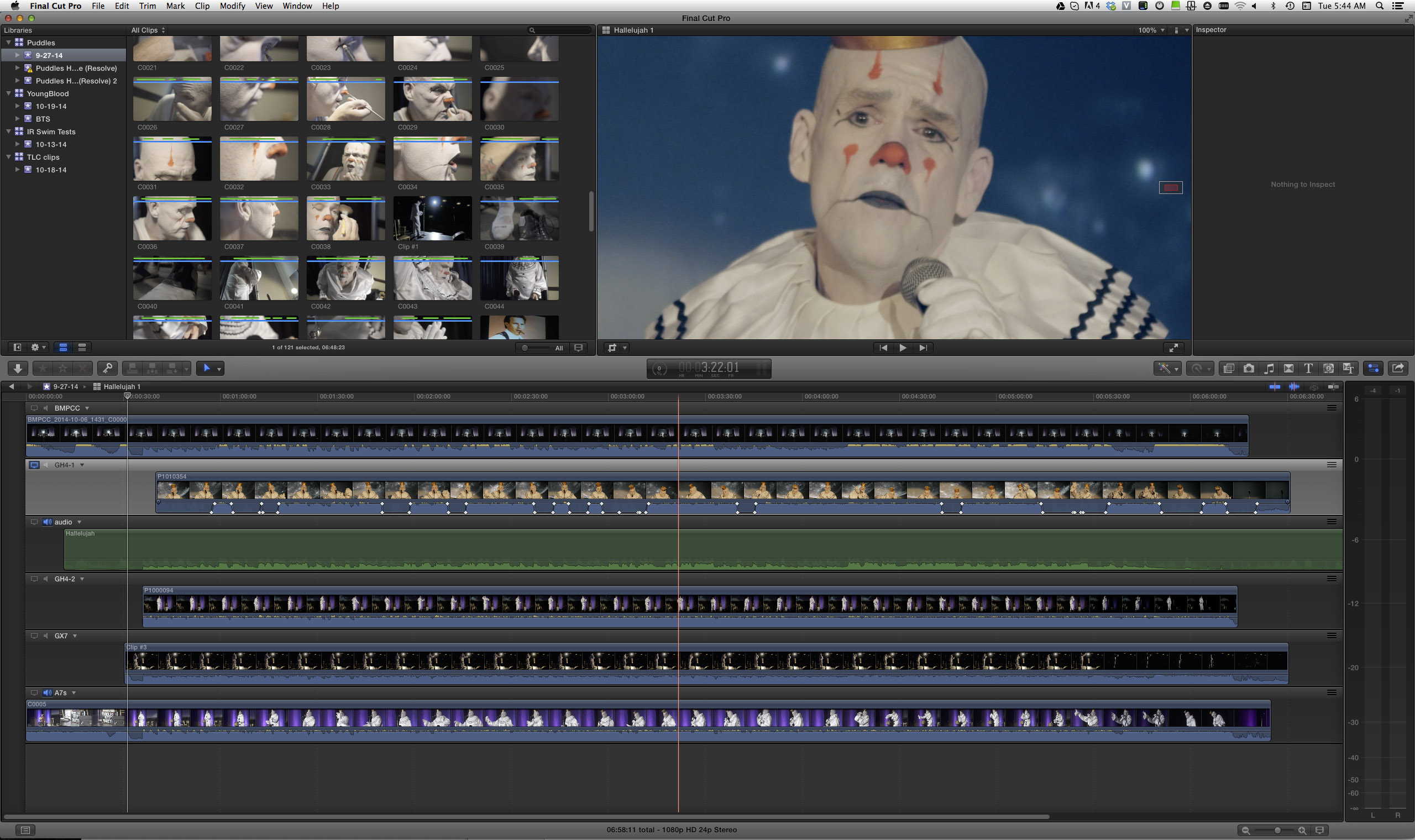Collapse the YoungBlood library
The image size is (1415, 840).
point(9,93)
